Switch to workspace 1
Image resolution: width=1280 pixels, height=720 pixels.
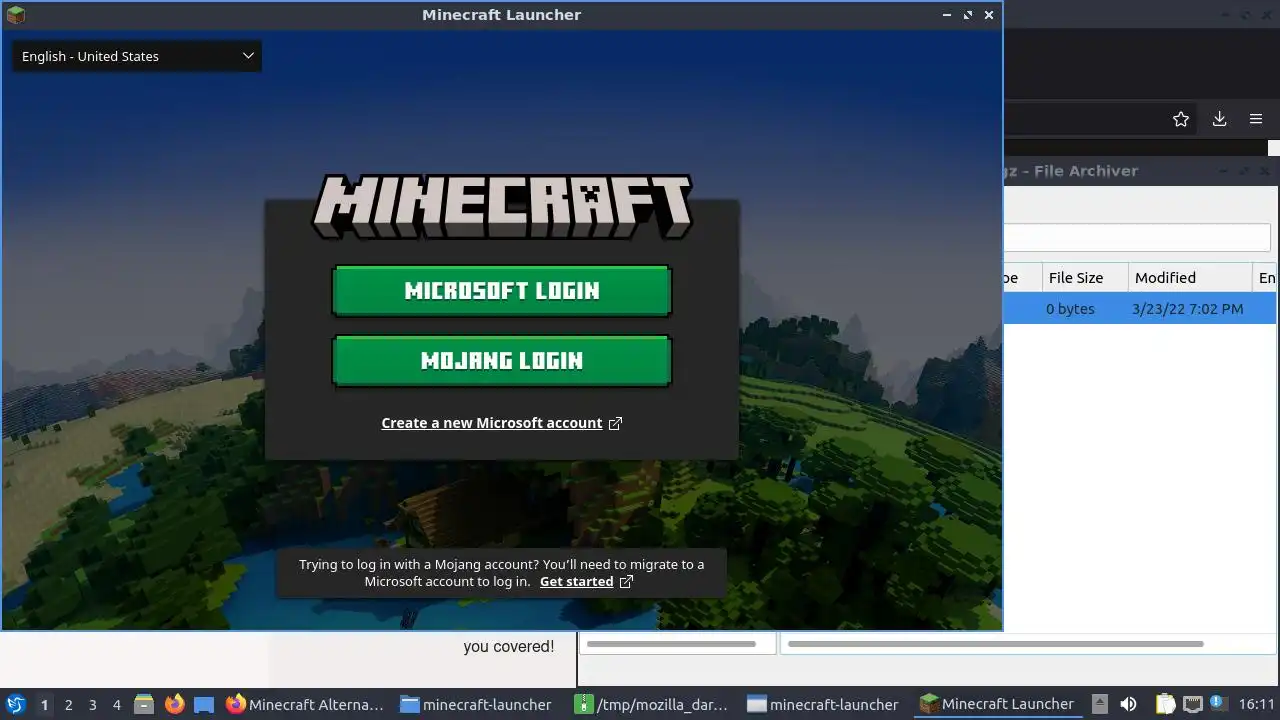point(44,705)
